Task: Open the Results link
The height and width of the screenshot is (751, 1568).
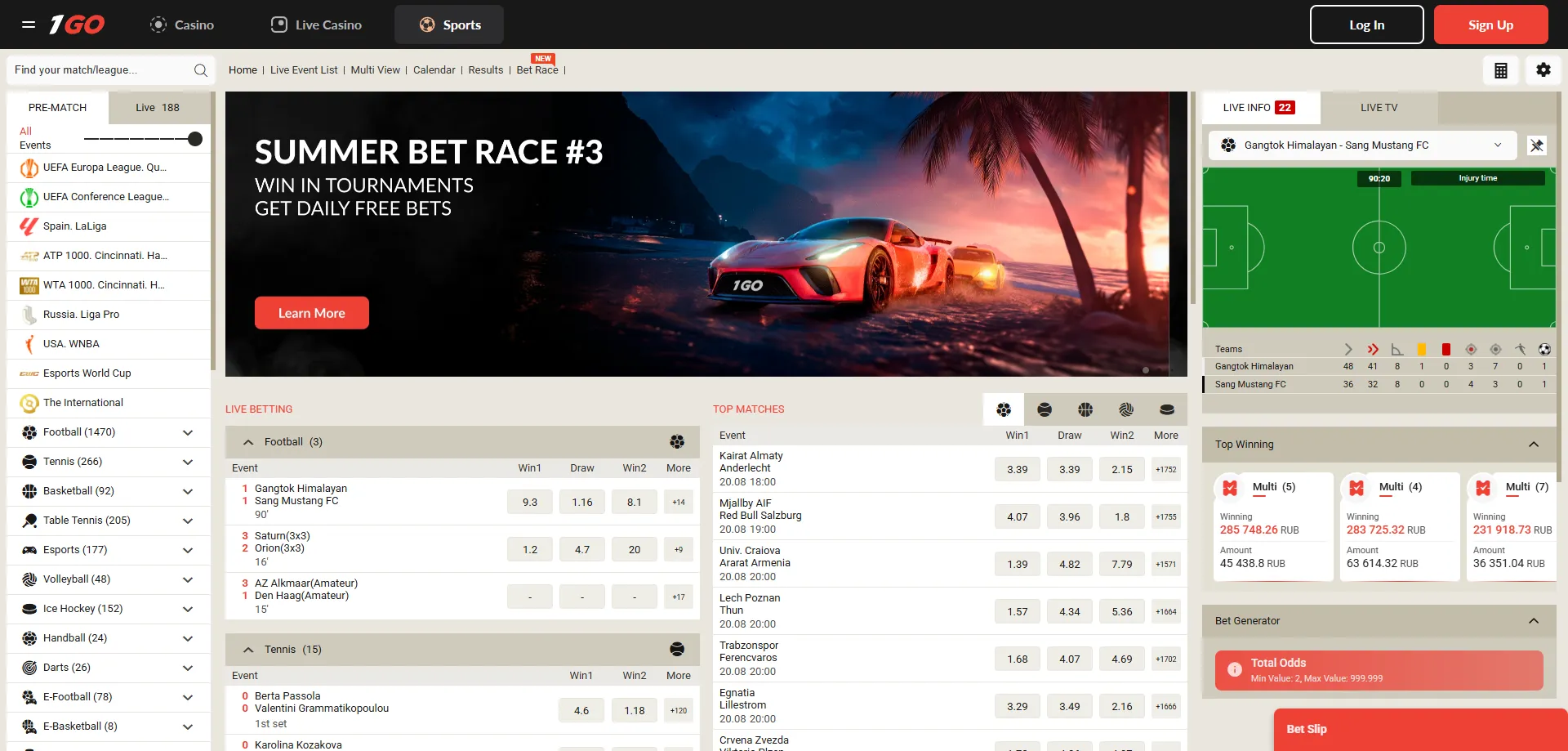Action: click(486, 70)
